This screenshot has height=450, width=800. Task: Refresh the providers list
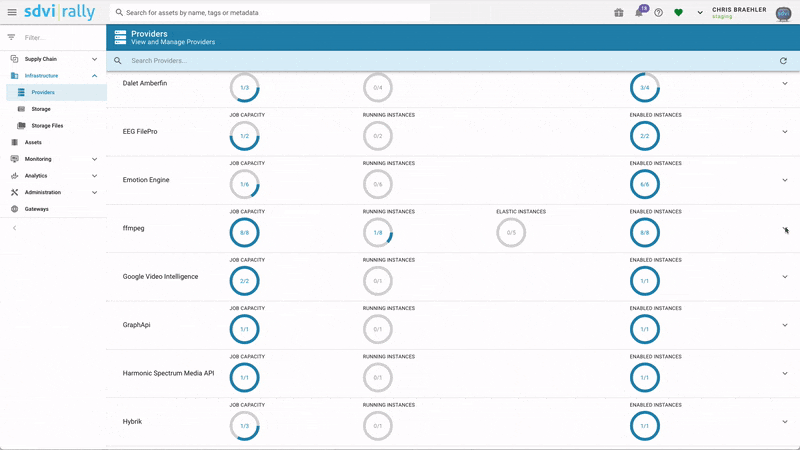click(x=783, y=61)
